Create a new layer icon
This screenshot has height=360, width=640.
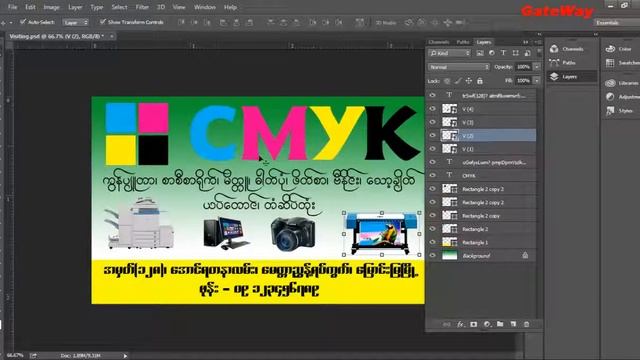point(513,324)
